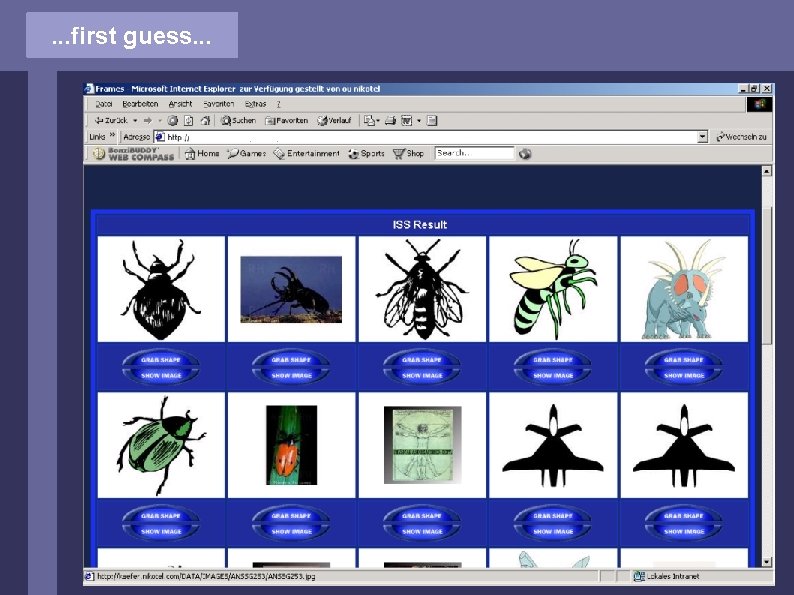This screenshot has height=595, width=794.
Task: Click Show Image under black fly drawing
Action: pos(422,376)
